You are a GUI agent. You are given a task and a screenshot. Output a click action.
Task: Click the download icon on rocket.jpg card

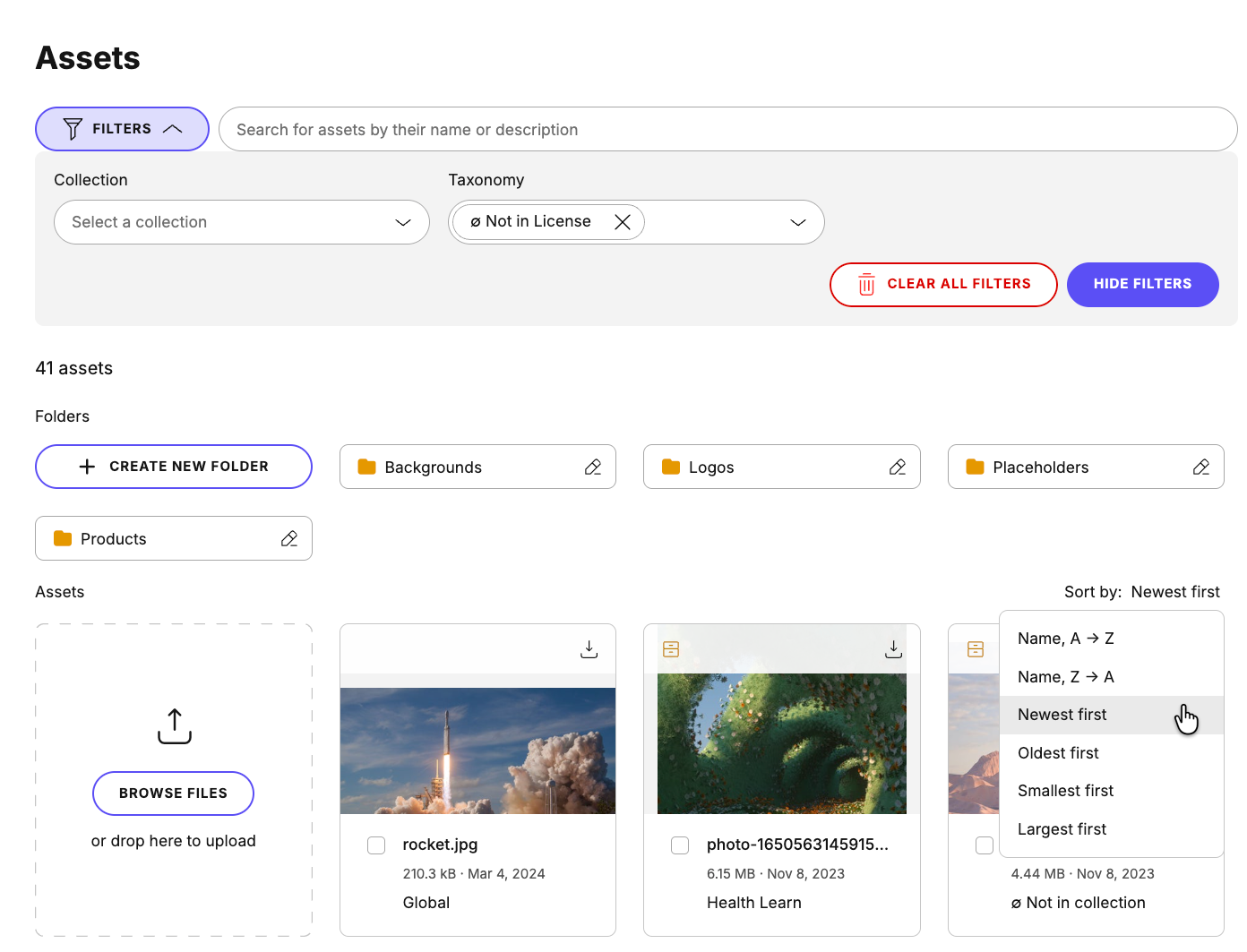point(589,648)
